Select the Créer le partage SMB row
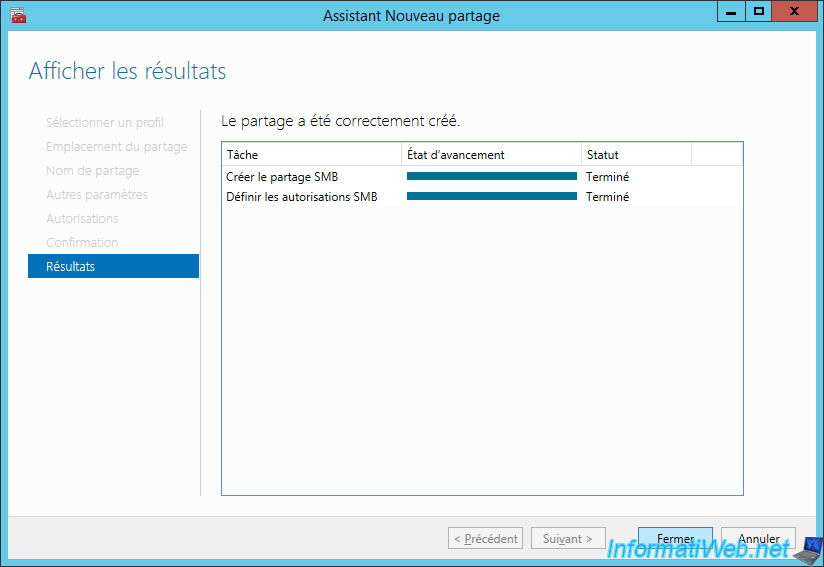Viewport: 824px width, 567px height. coord(482,177)
